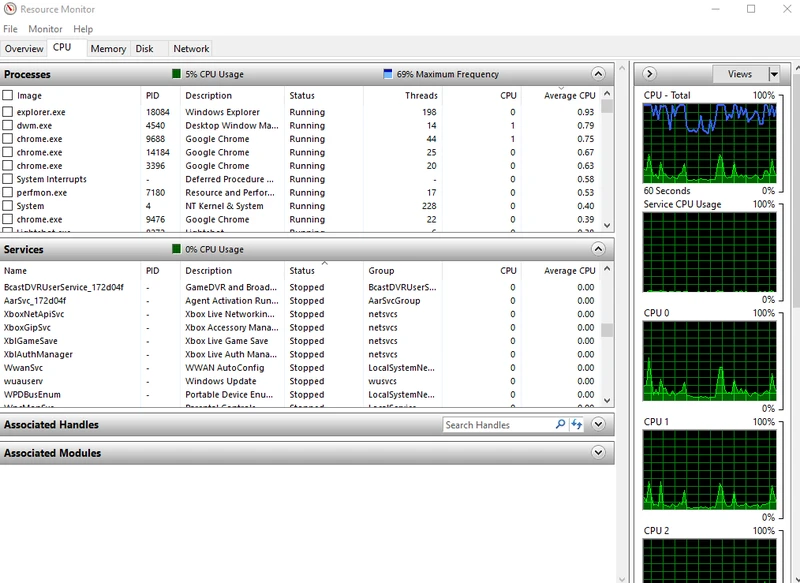Open the Views dropdown arrow

774,74
